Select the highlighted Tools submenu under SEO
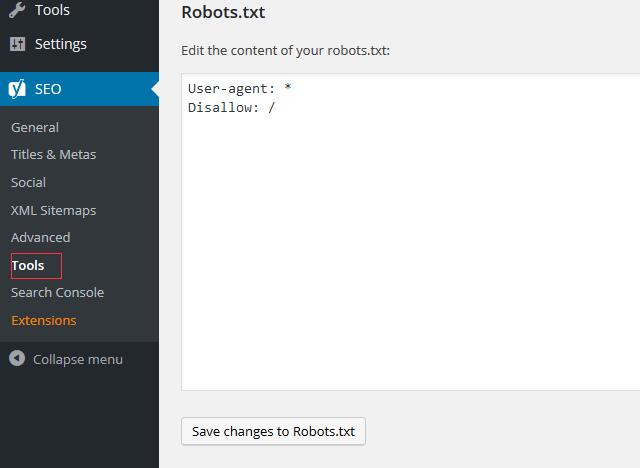The image size is (640, 468). pos(28,266)
